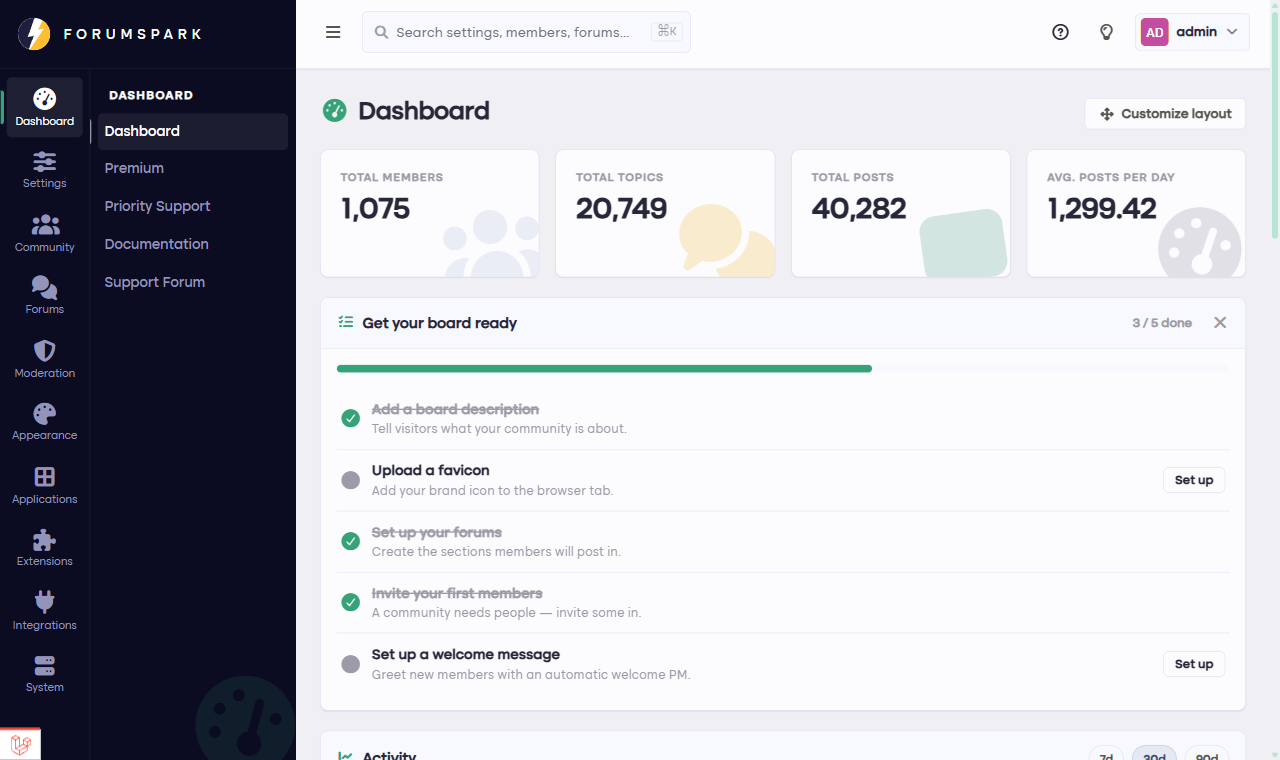Open the Premium submenu item
Screen dimensions: 1280x760
click(193, 168)
